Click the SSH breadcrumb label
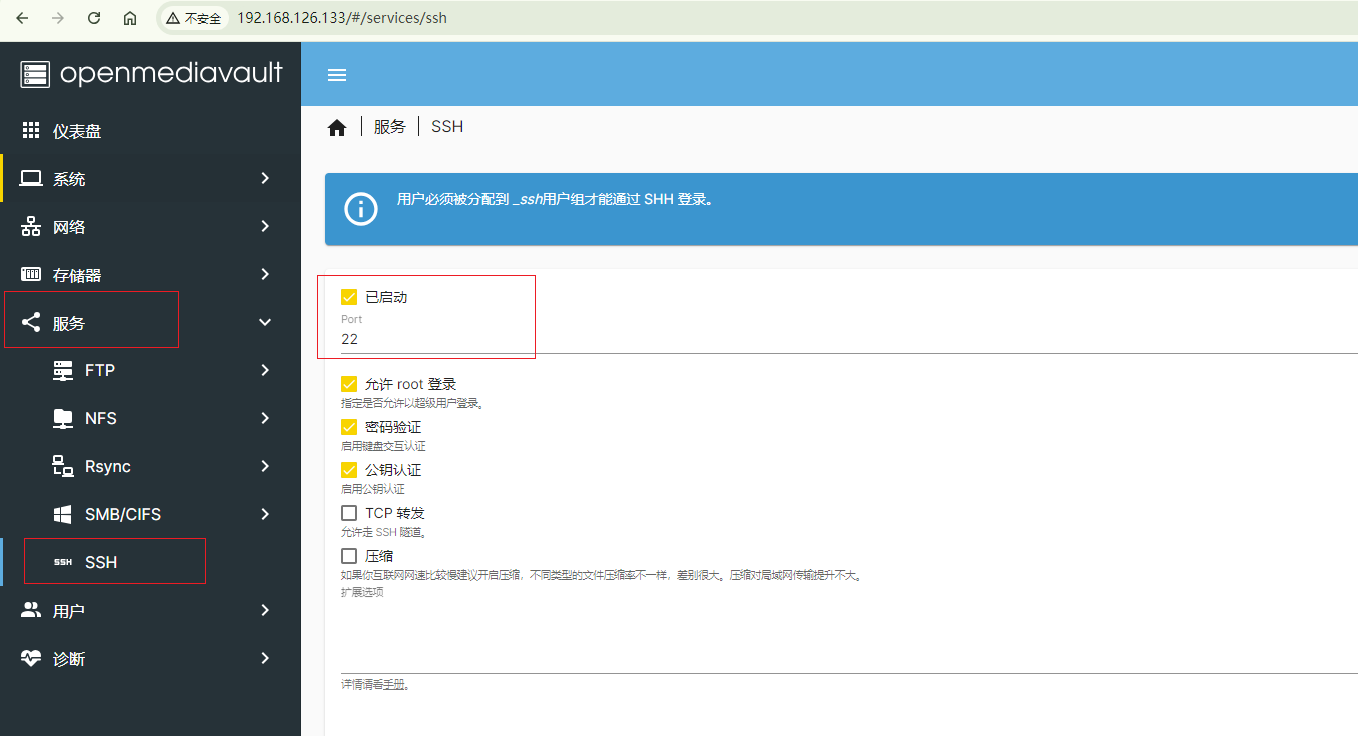 tap(447, 127)
